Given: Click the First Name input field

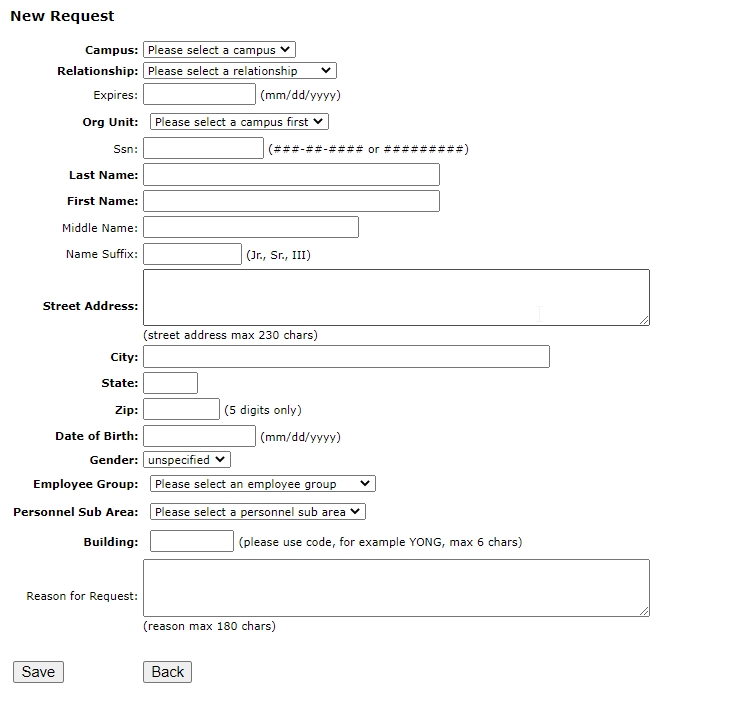Looking at the screenshot, I should (x=291, y=201).
